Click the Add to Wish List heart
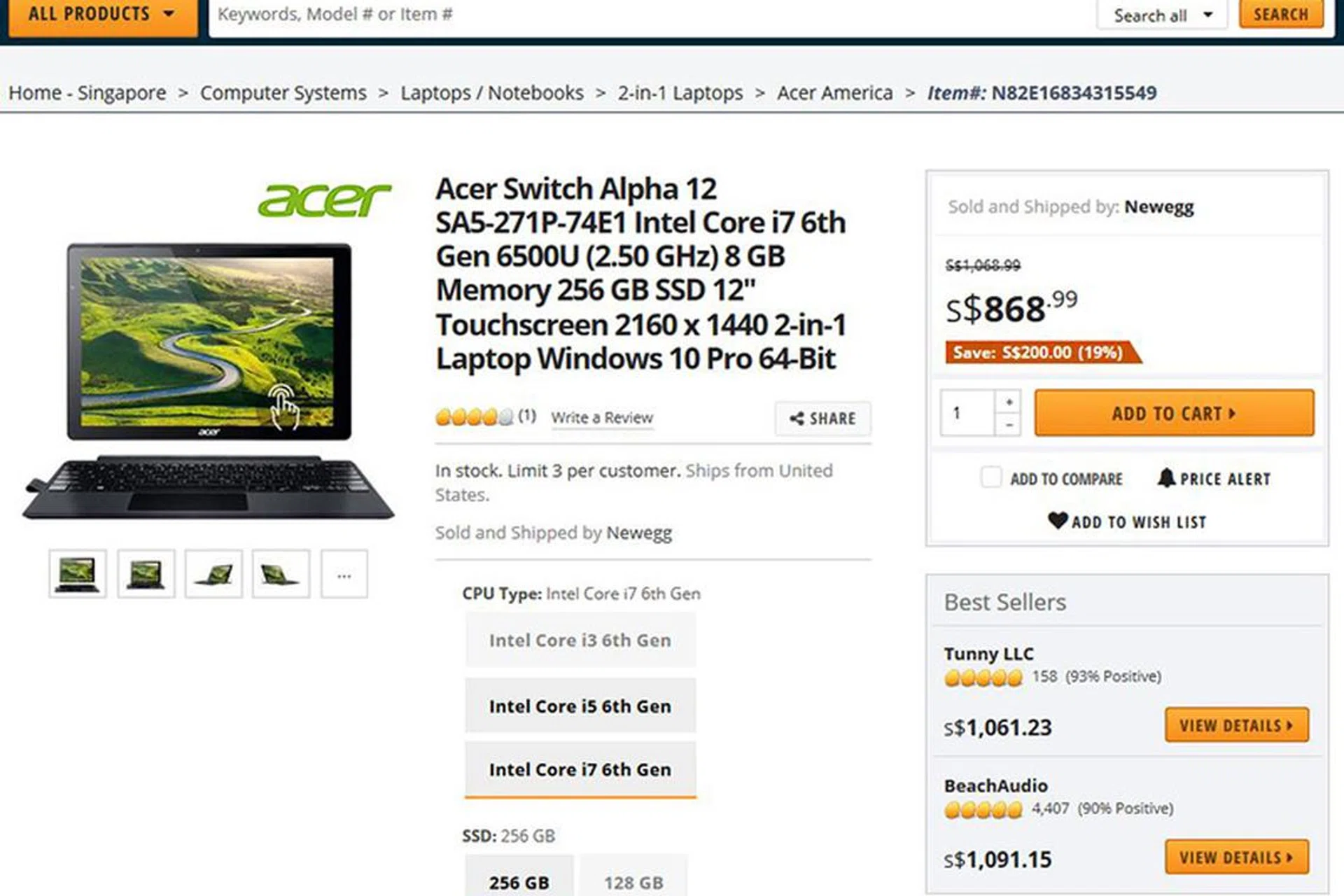Viewport: 1344px width, 896px height. coord(1058,521)
